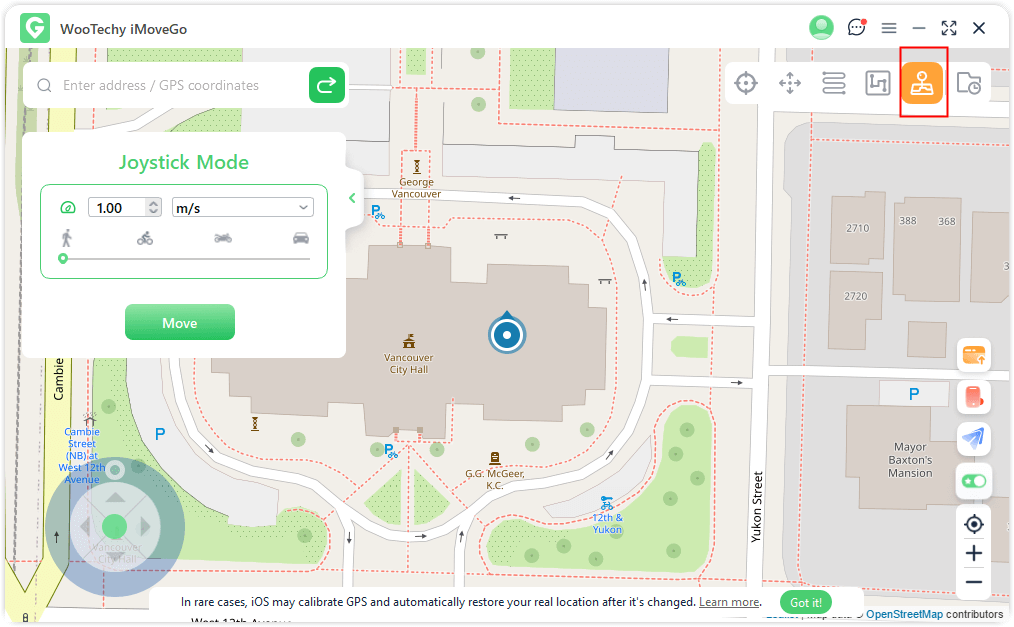The image size is (1014, 627).
Task: Click the speed slider handle
Action: click(63, 259)
